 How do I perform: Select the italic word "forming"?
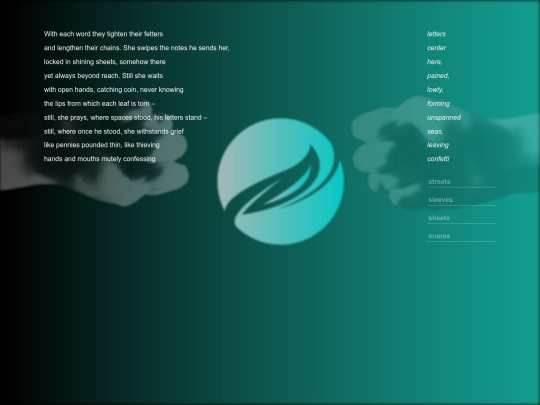tap(438, 104)
